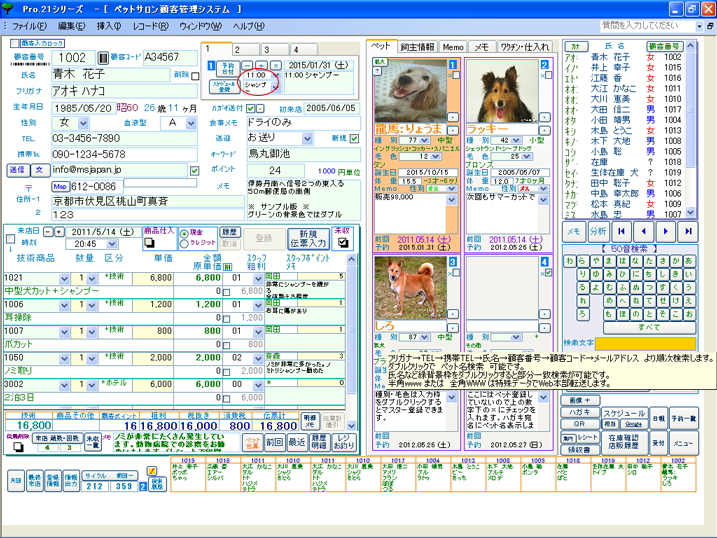The image size is (717, 538).
Task: Click the customer list scrollbar down arrow
Action: point(690,213)
